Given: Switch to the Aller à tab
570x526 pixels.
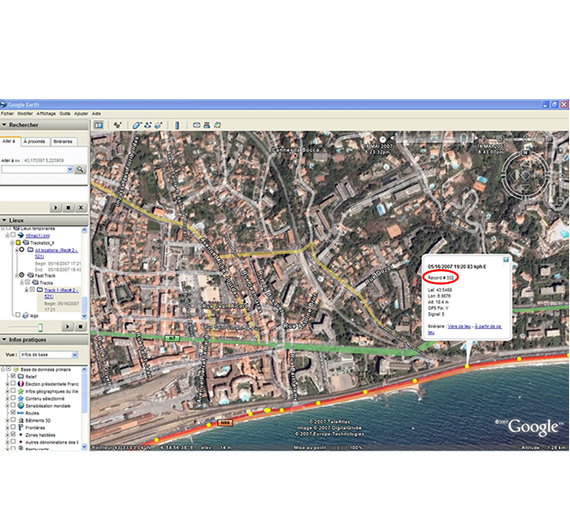Looking at the screenshot, I should click(x=9, y=141).
